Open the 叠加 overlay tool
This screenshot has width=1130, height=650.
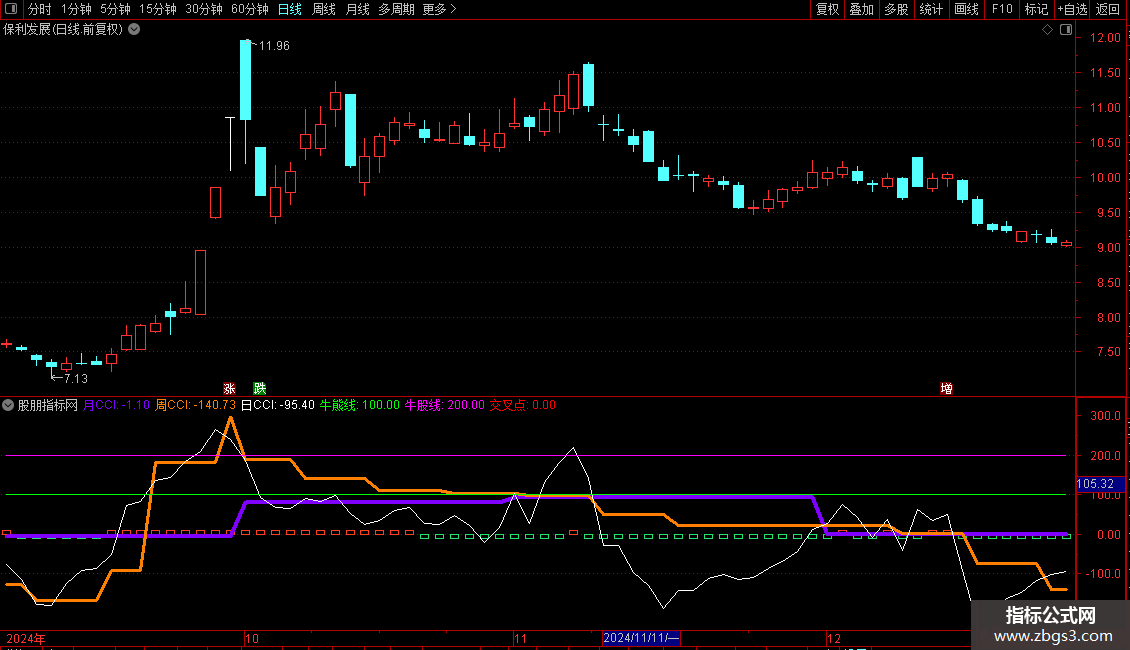coord(861,9)
